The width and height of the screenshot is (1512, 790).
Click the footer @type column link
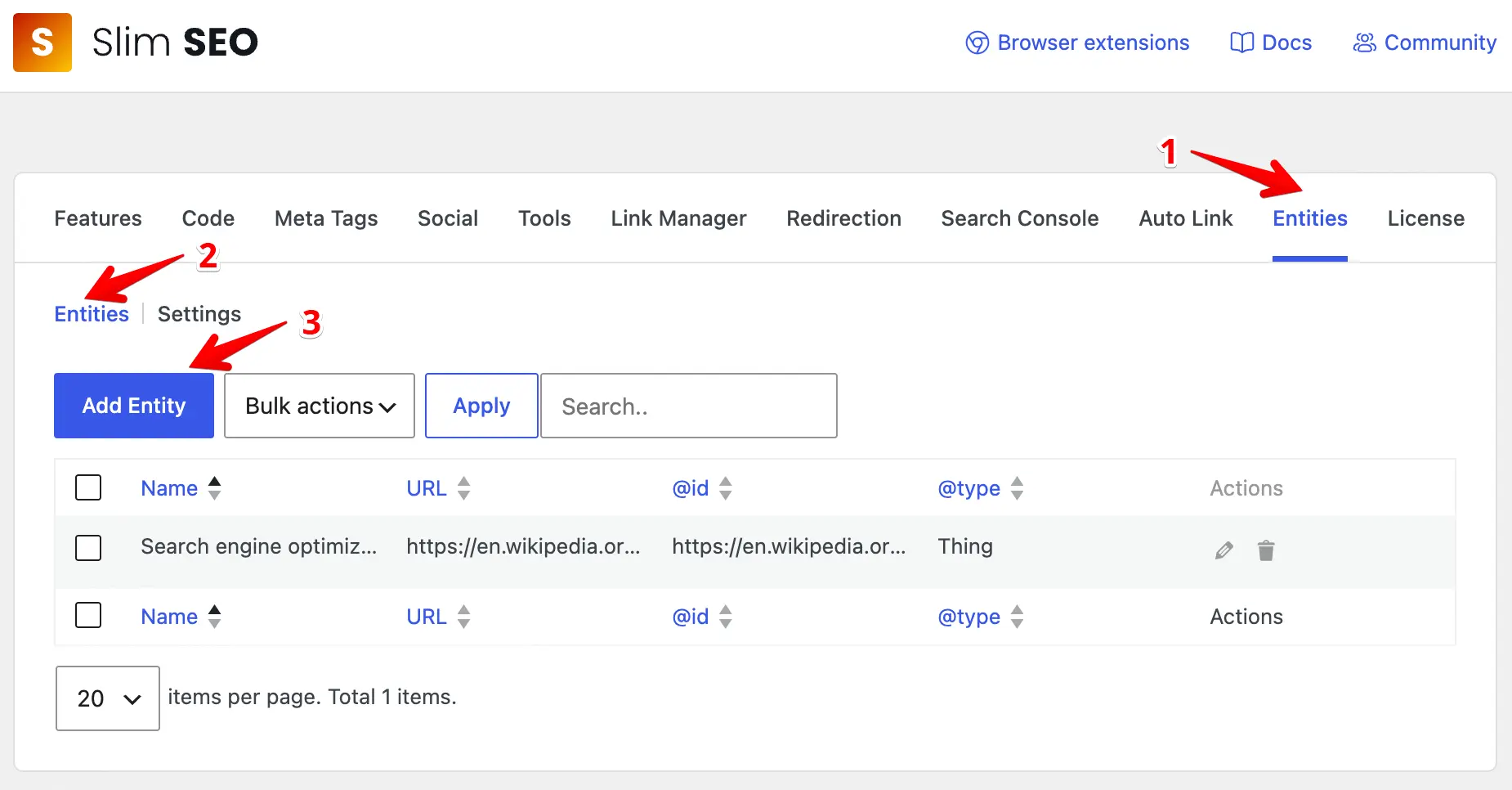click(x=969, y=617)
